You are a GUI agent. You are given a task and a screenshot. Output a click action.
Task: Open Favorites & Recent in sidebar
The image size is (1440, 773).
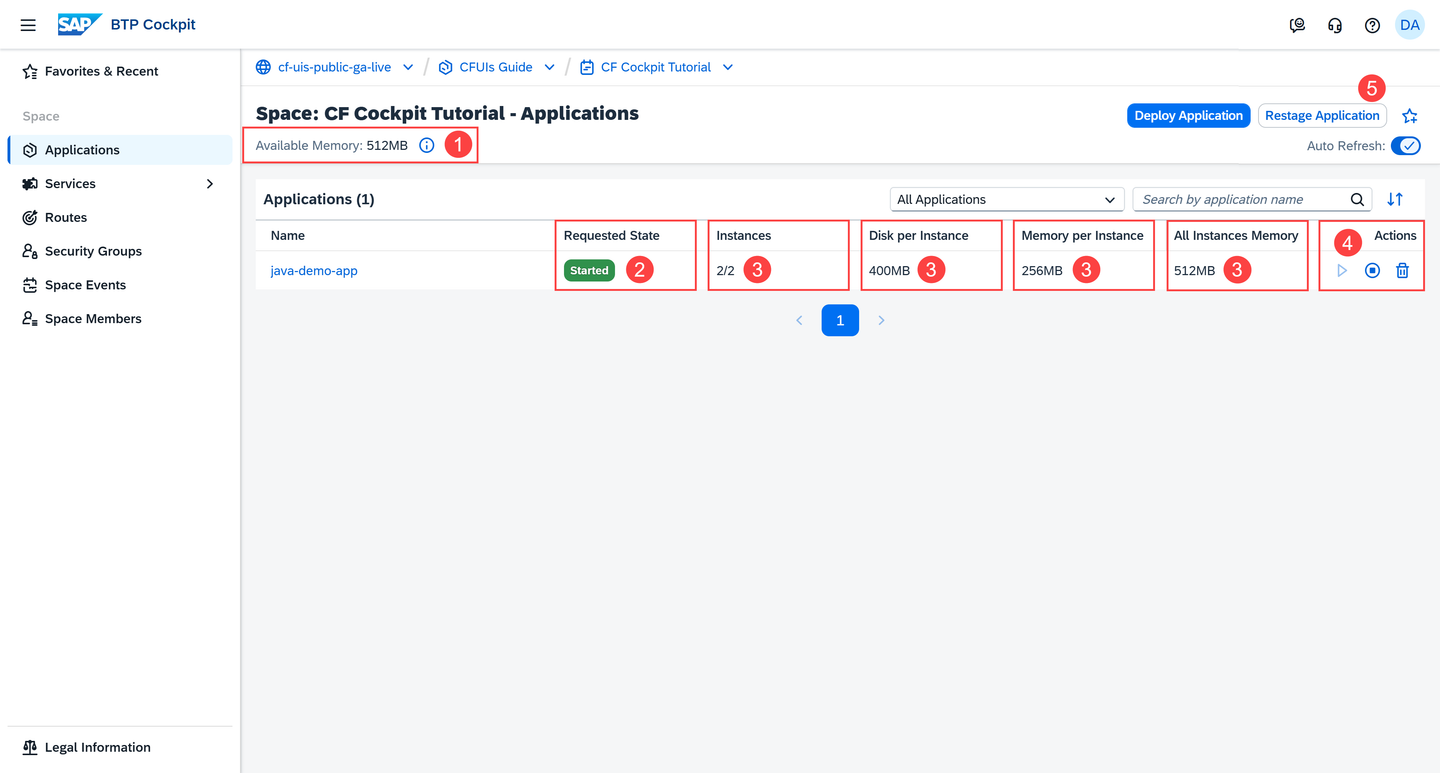tap(120, 71)
